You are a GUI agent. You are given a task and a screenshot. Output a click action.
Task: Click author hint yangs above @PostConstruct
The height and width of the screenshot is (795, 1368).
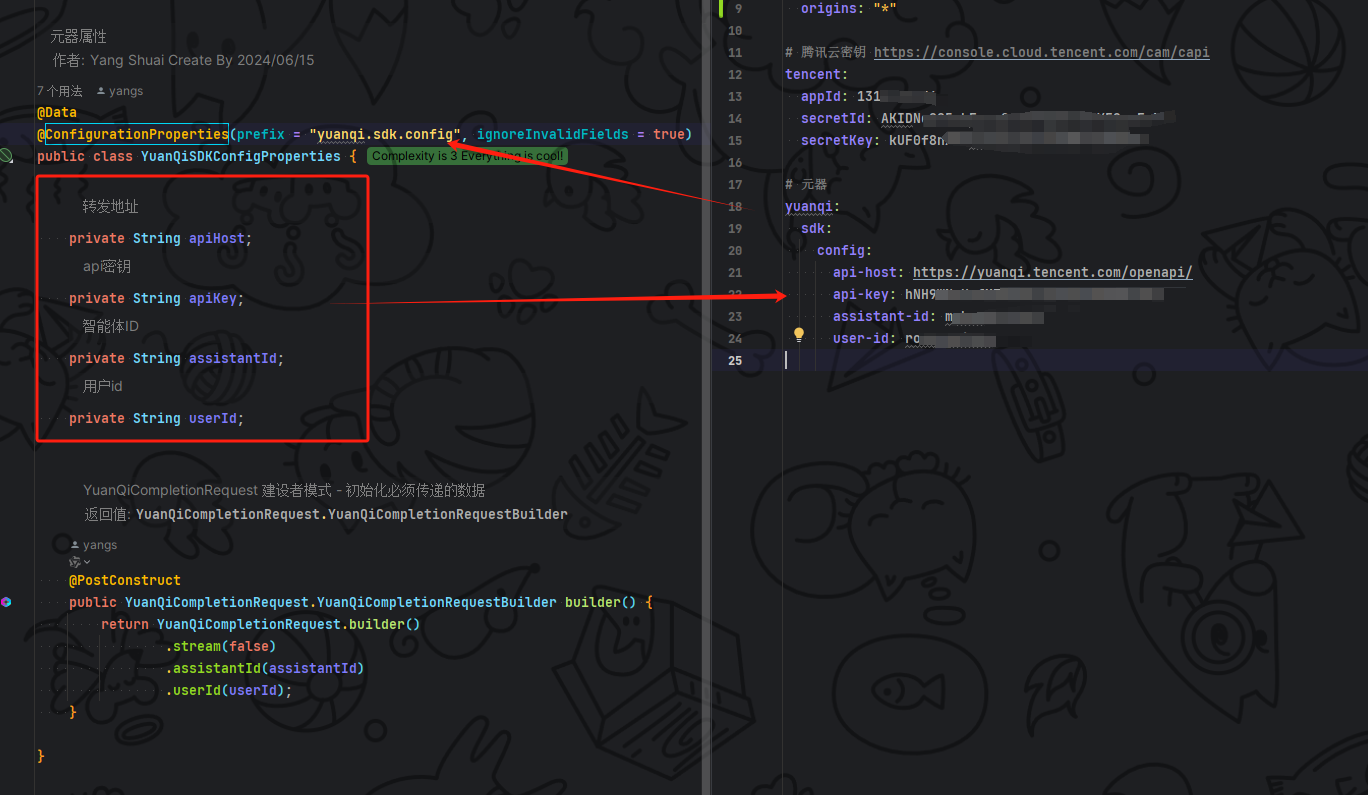click(x=94, y=545)
